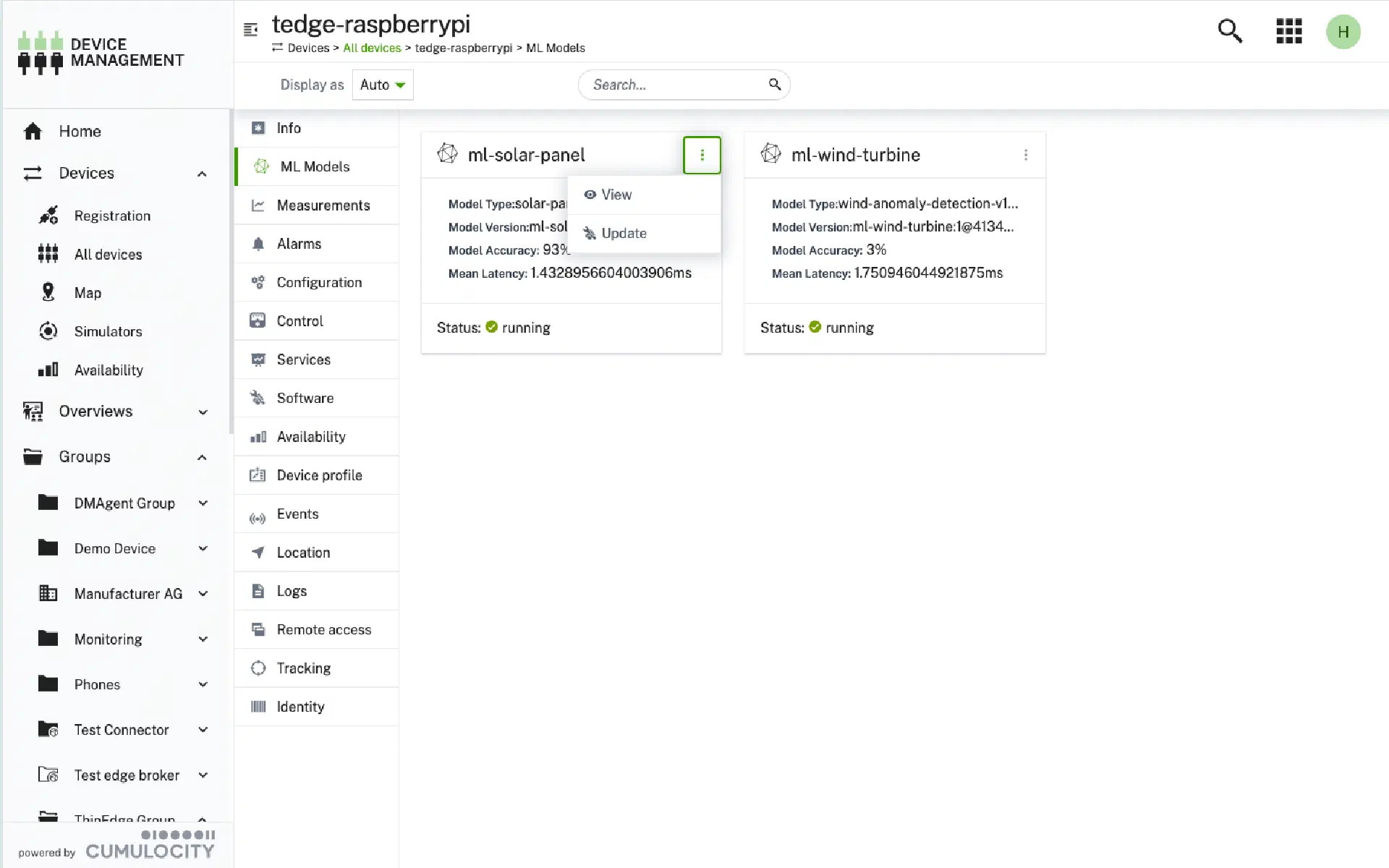Select the Software section icon

pos(258,398)
